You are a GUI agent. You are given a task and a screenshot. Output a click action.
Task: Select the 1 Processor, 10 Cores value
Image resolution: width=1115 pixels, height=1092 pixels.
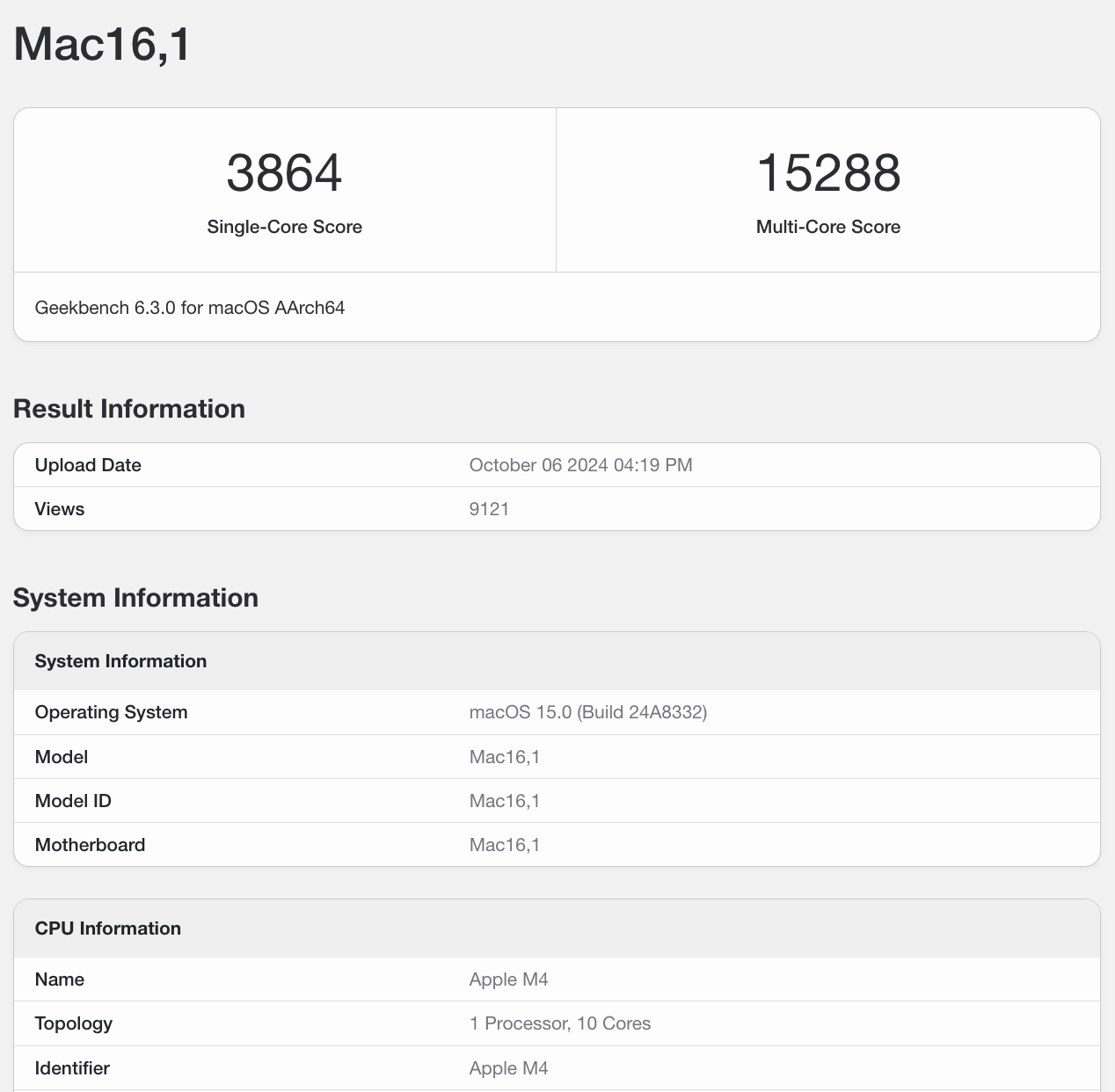[x=560, y=1023]
